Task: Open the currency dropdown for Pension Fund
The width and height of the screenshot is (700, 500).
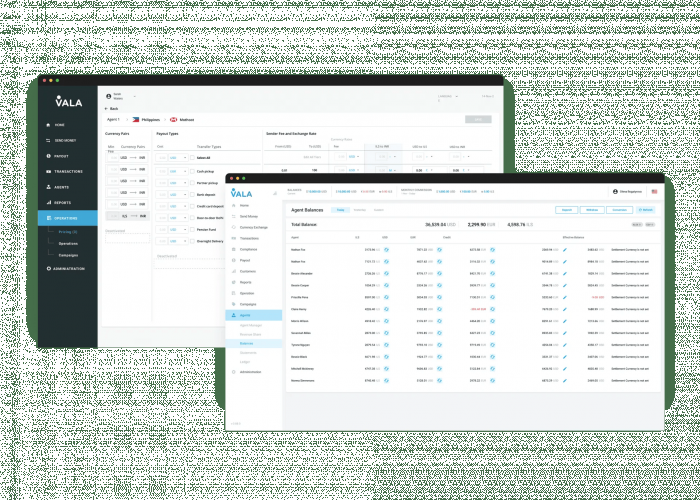Action: point(178,229)
